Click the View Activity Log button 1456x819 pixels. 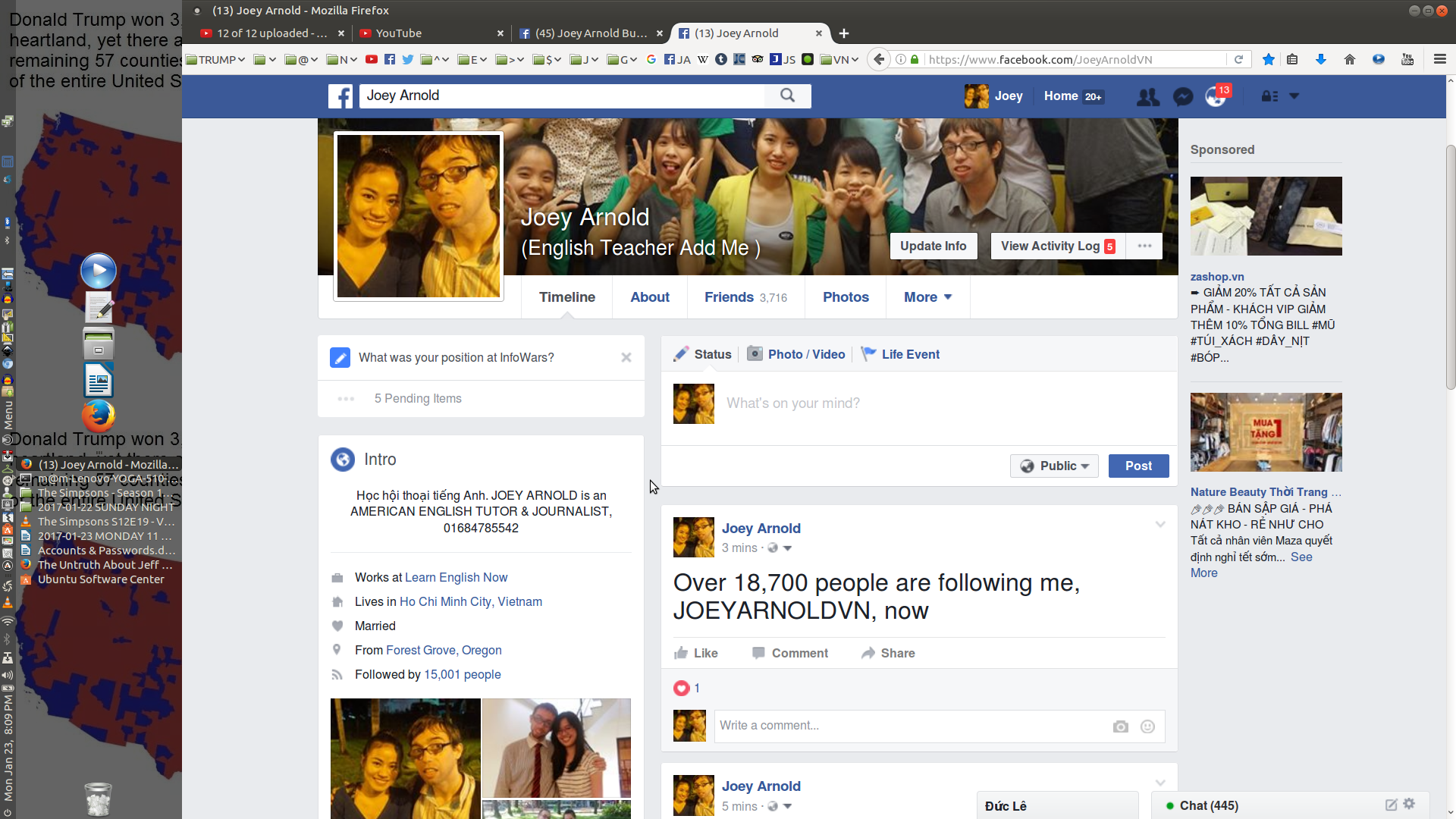point(1051,246)
